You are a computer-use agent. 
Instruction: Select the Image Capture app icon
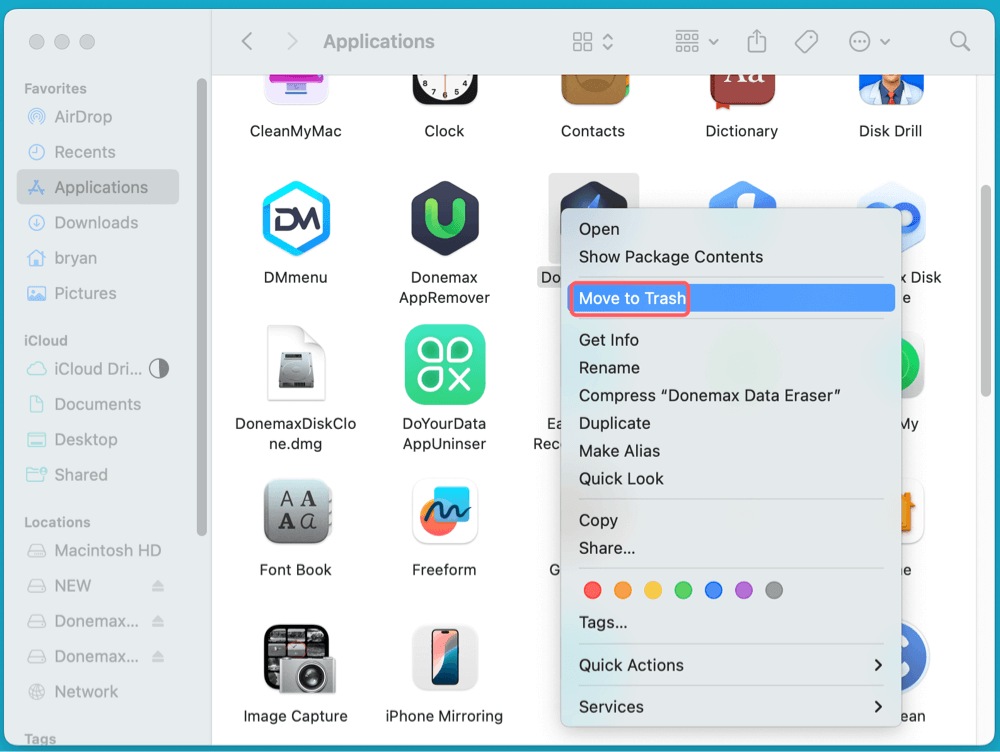[295, 659]
